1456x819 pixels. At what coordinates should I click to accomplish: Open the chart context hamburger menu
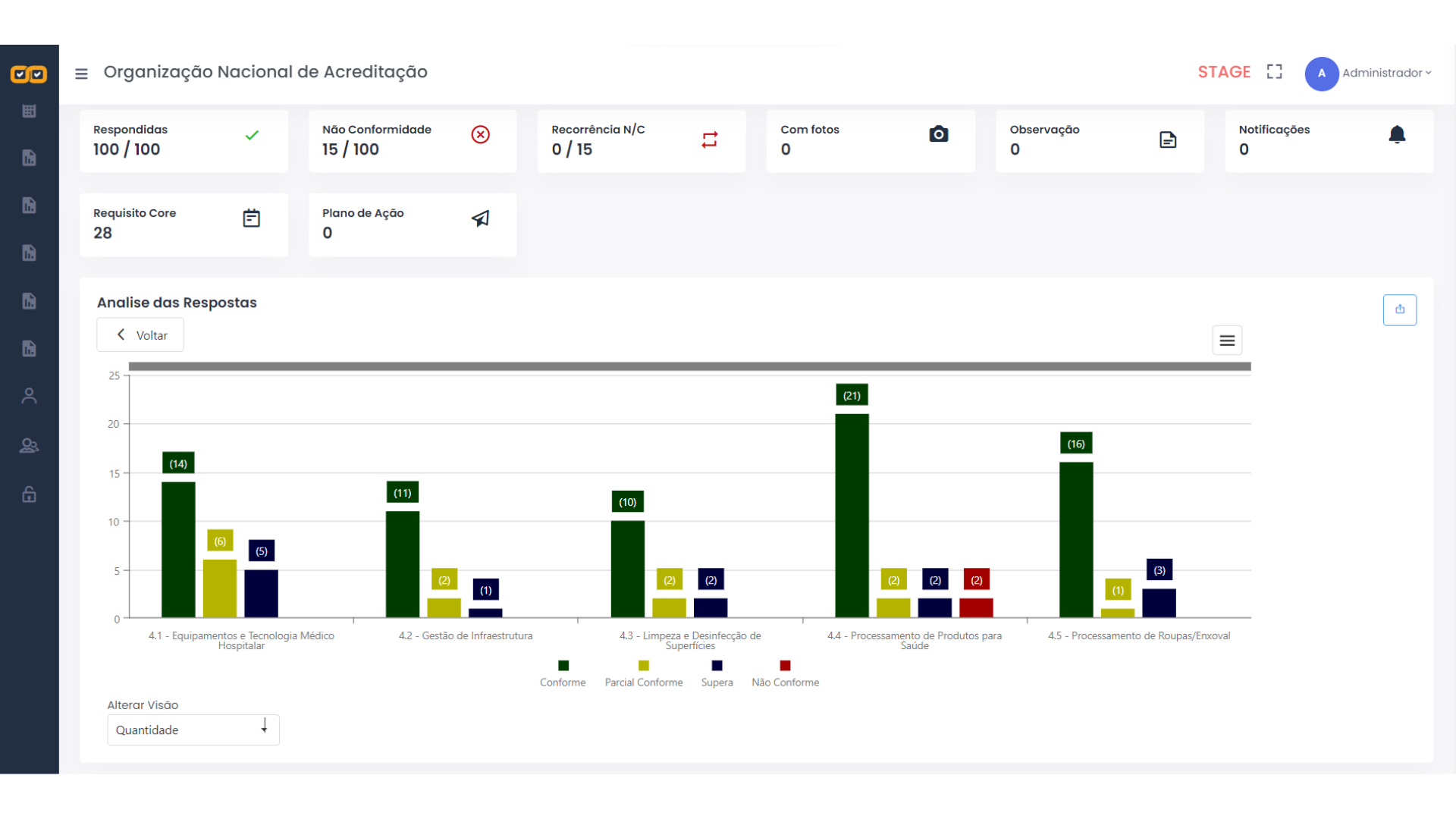1227,340
